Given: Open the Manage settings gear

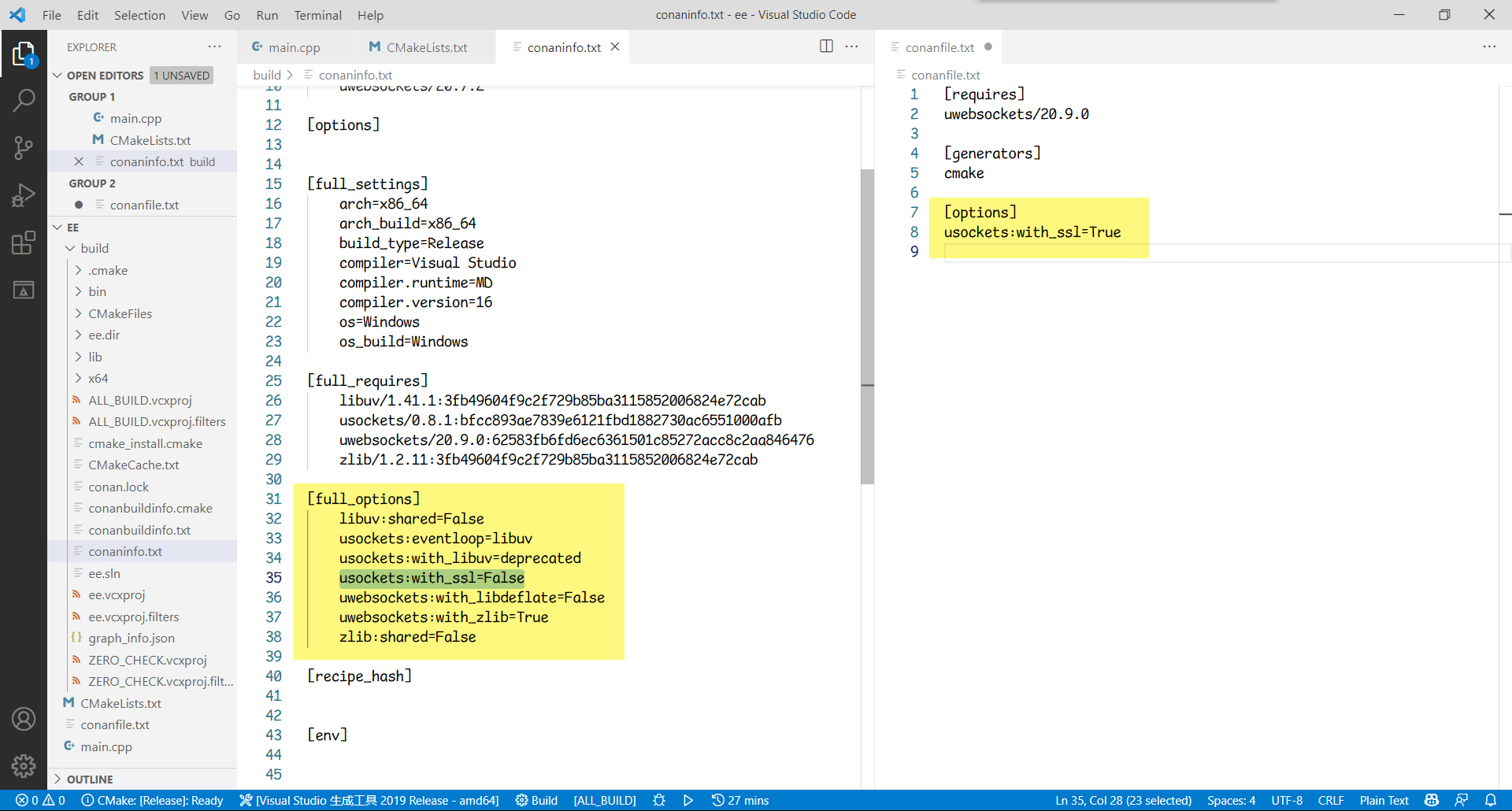Looking at the screenshot, I should 24,766.
